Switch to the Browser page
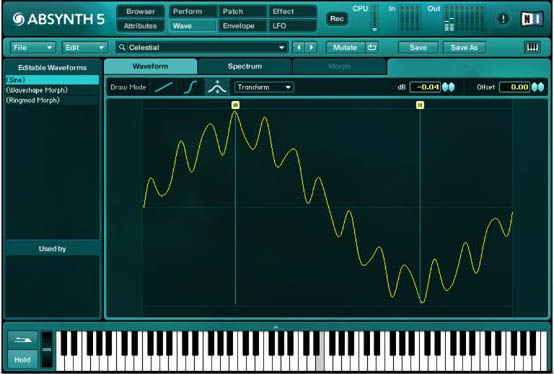The width and height of the screenshot is (554, 374). (140, 12)
